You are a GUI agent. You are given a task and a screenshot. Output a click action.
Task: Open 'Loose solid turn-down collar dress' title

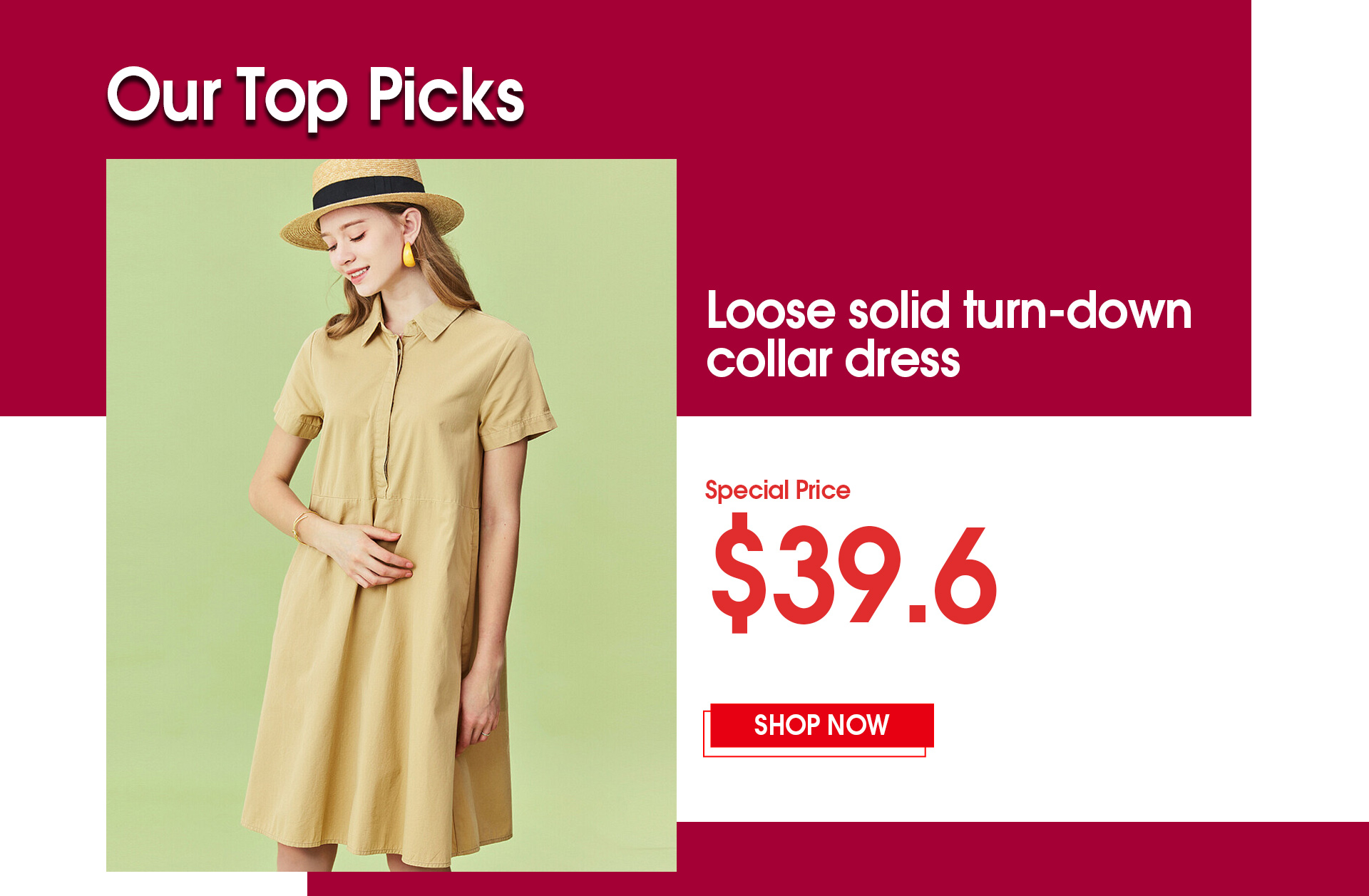tap(948, 334)
